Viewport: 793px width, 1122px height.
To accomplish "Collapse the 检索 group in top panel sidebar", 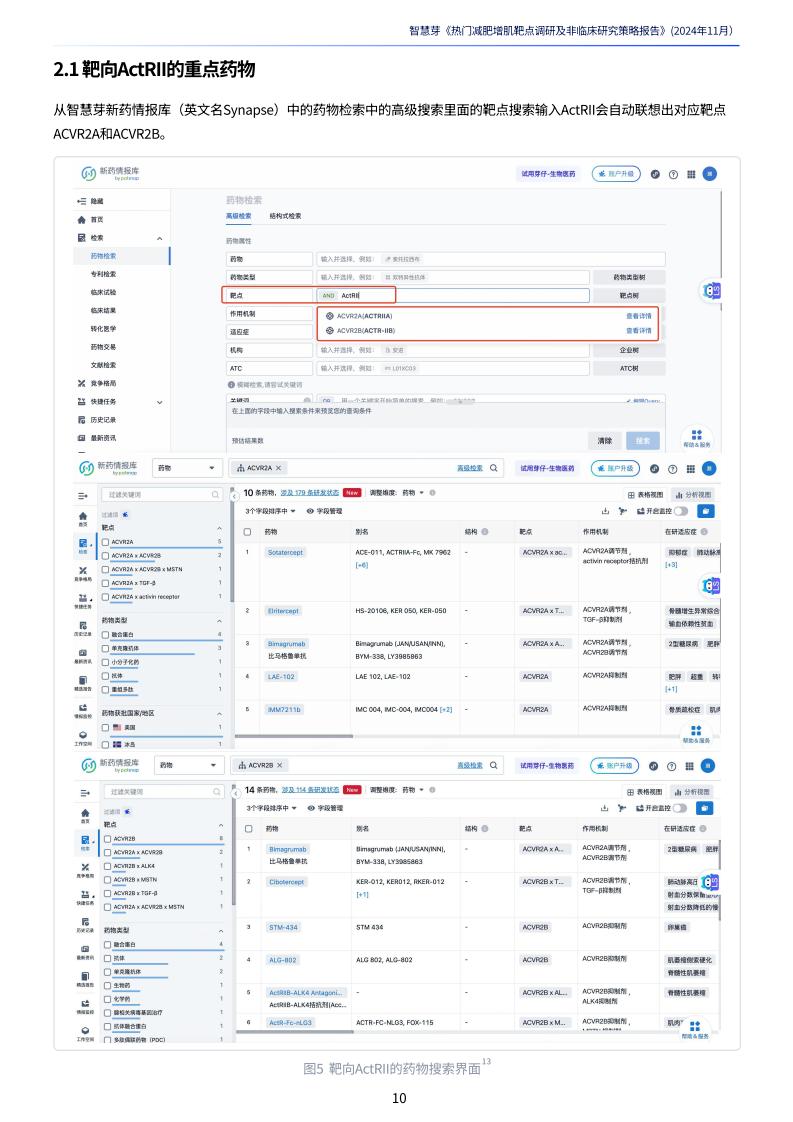I will (160, 238).
